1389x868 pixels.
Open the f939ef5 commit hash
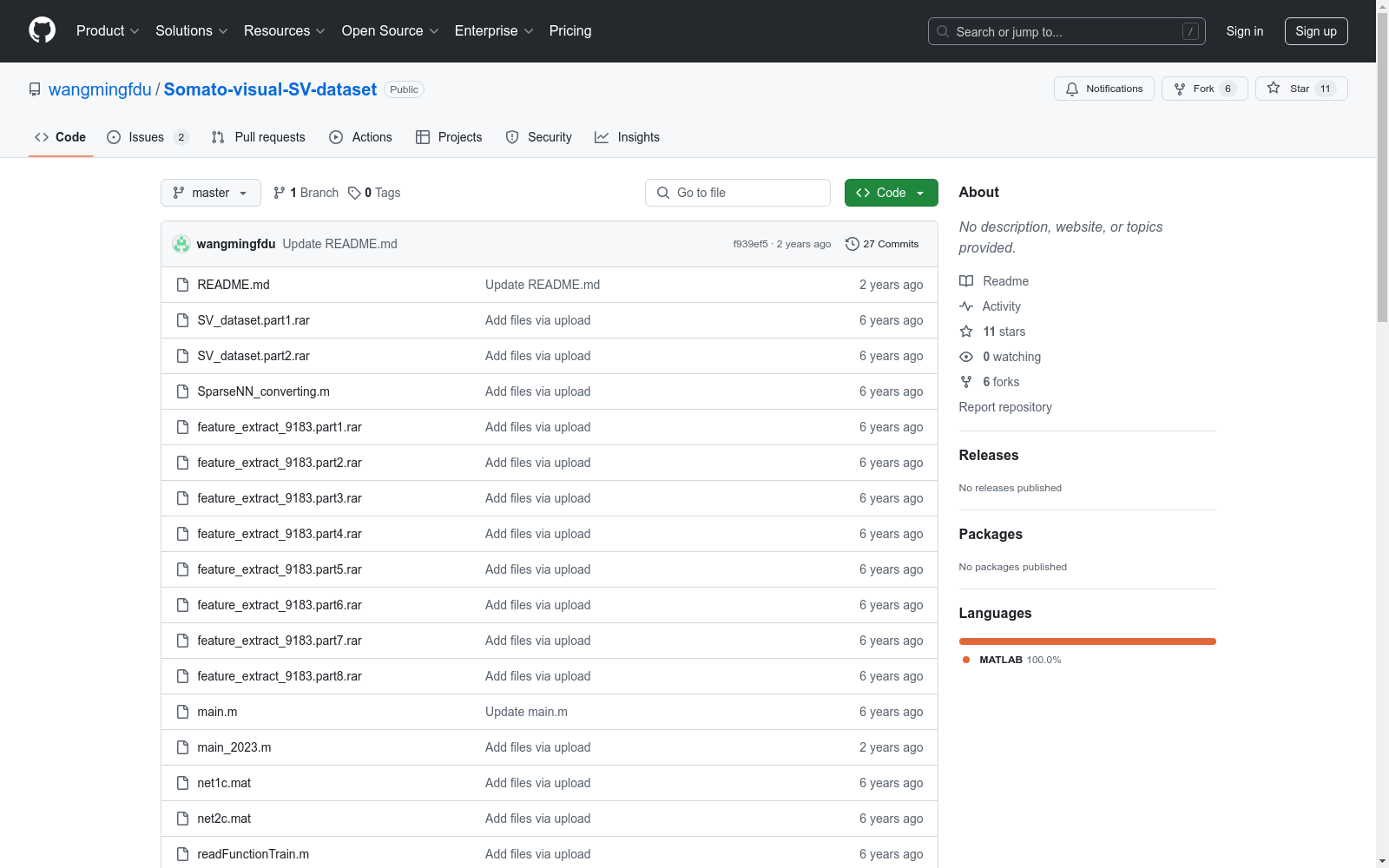pos(750,244)
